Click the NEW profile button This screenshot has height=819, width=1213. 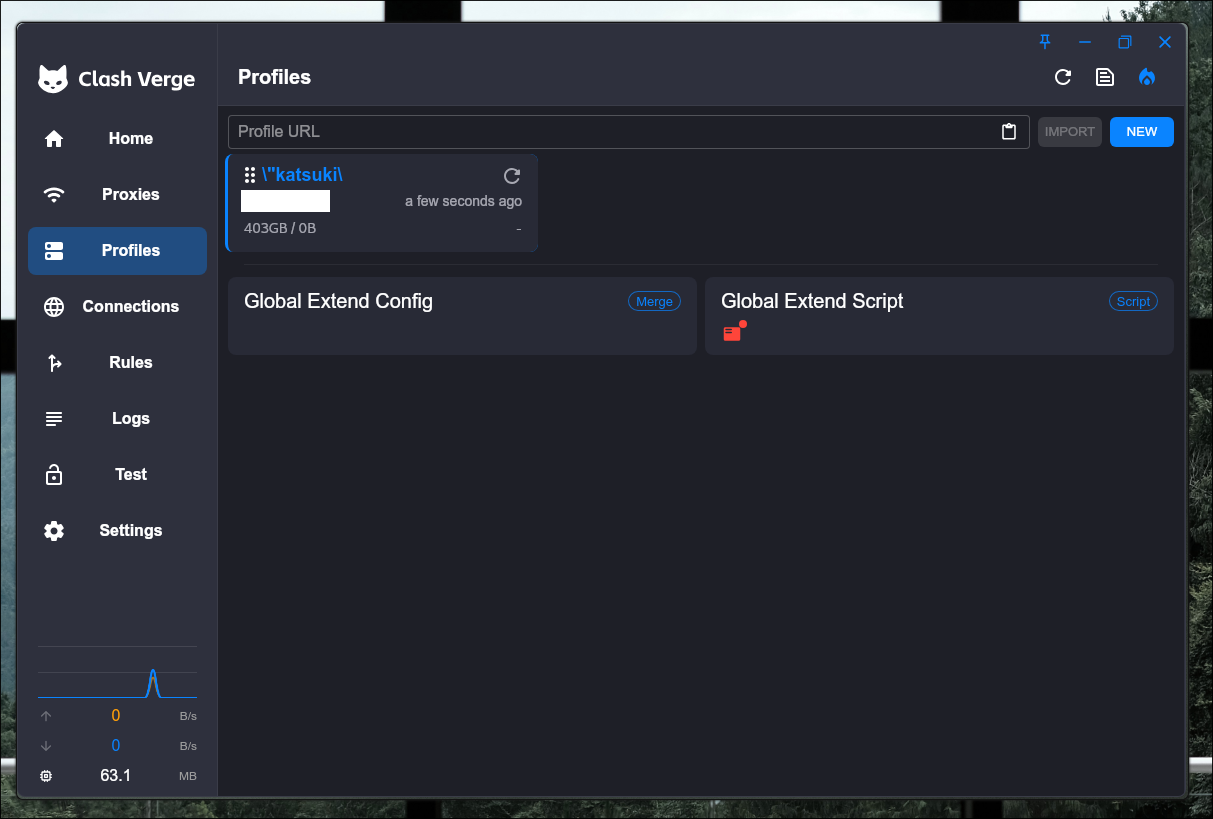coord(1141,132)
